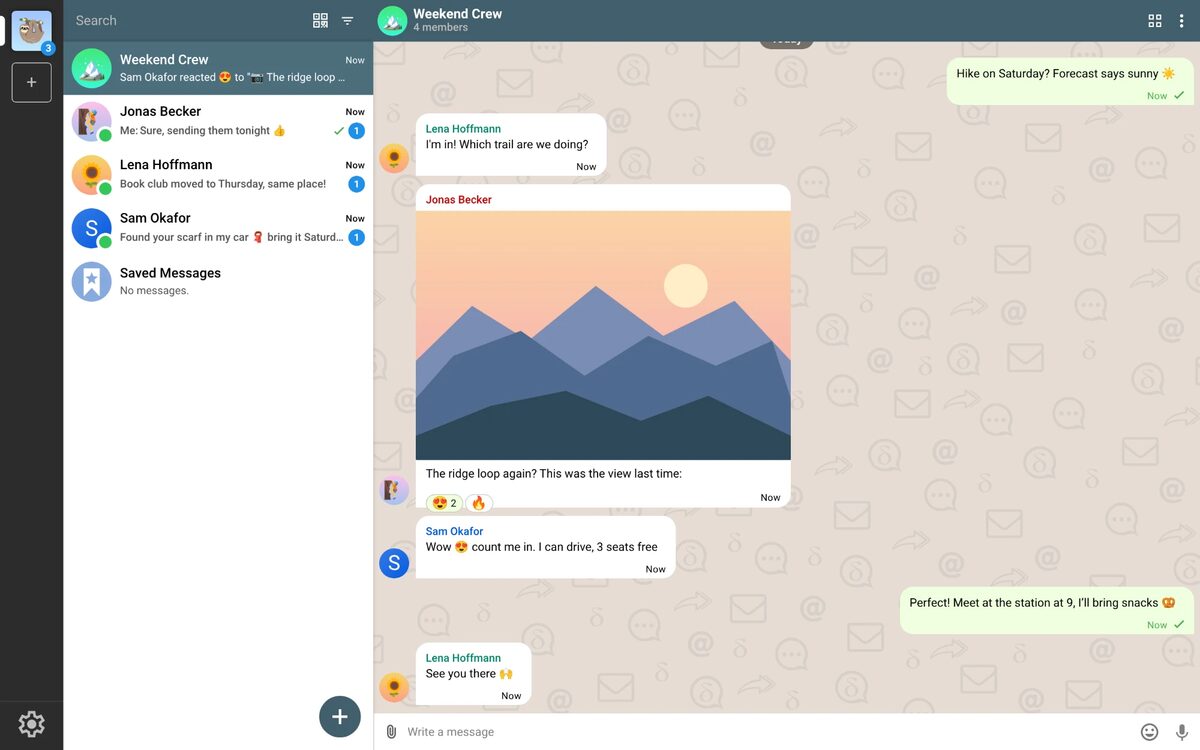Select the "Hike on Saturday?" message
Viewport: 1200px width, 750px height.
pyautogui.click(x=1070, y=81)
